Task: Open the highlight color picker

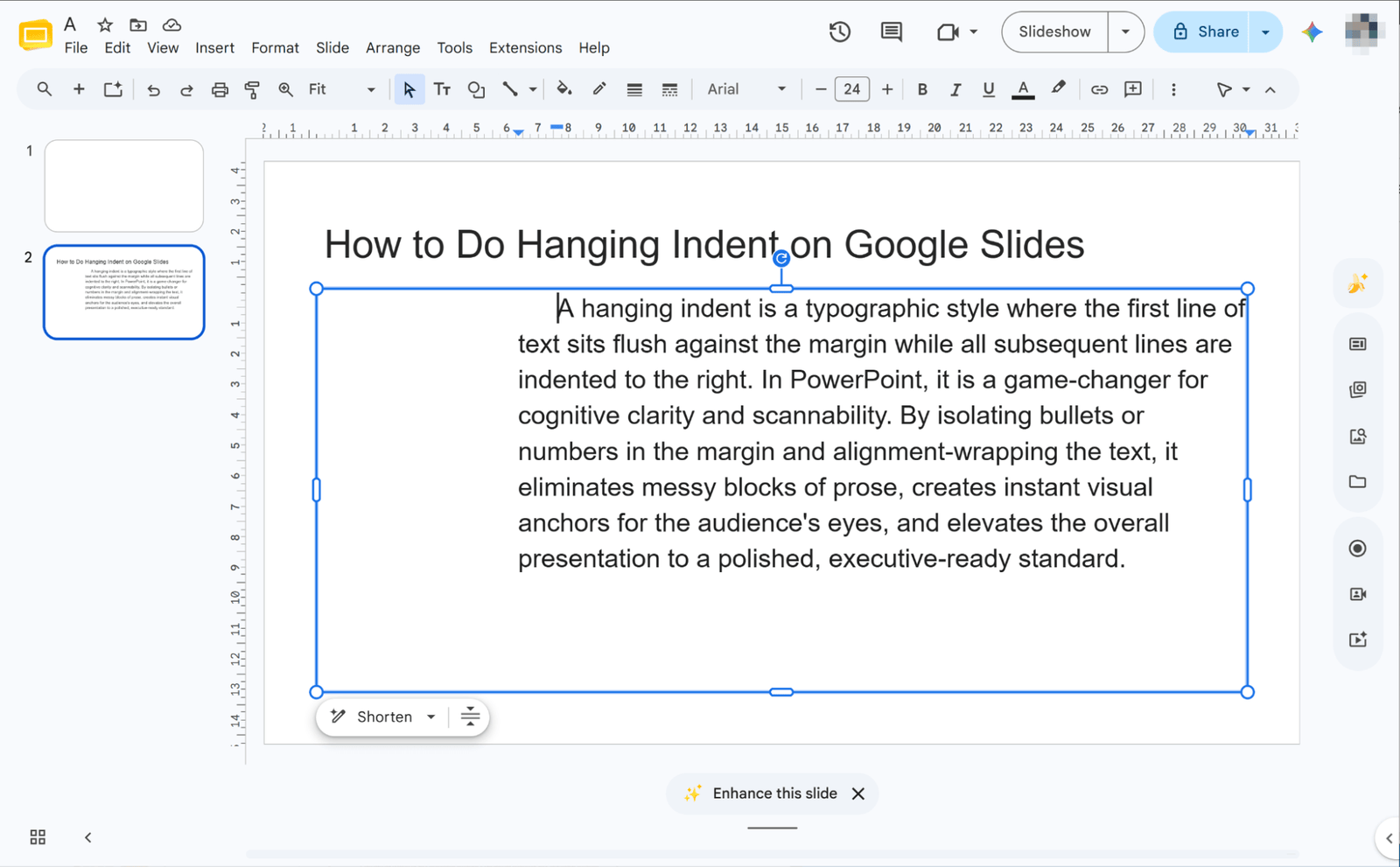Action: (x=1059, y=89)
